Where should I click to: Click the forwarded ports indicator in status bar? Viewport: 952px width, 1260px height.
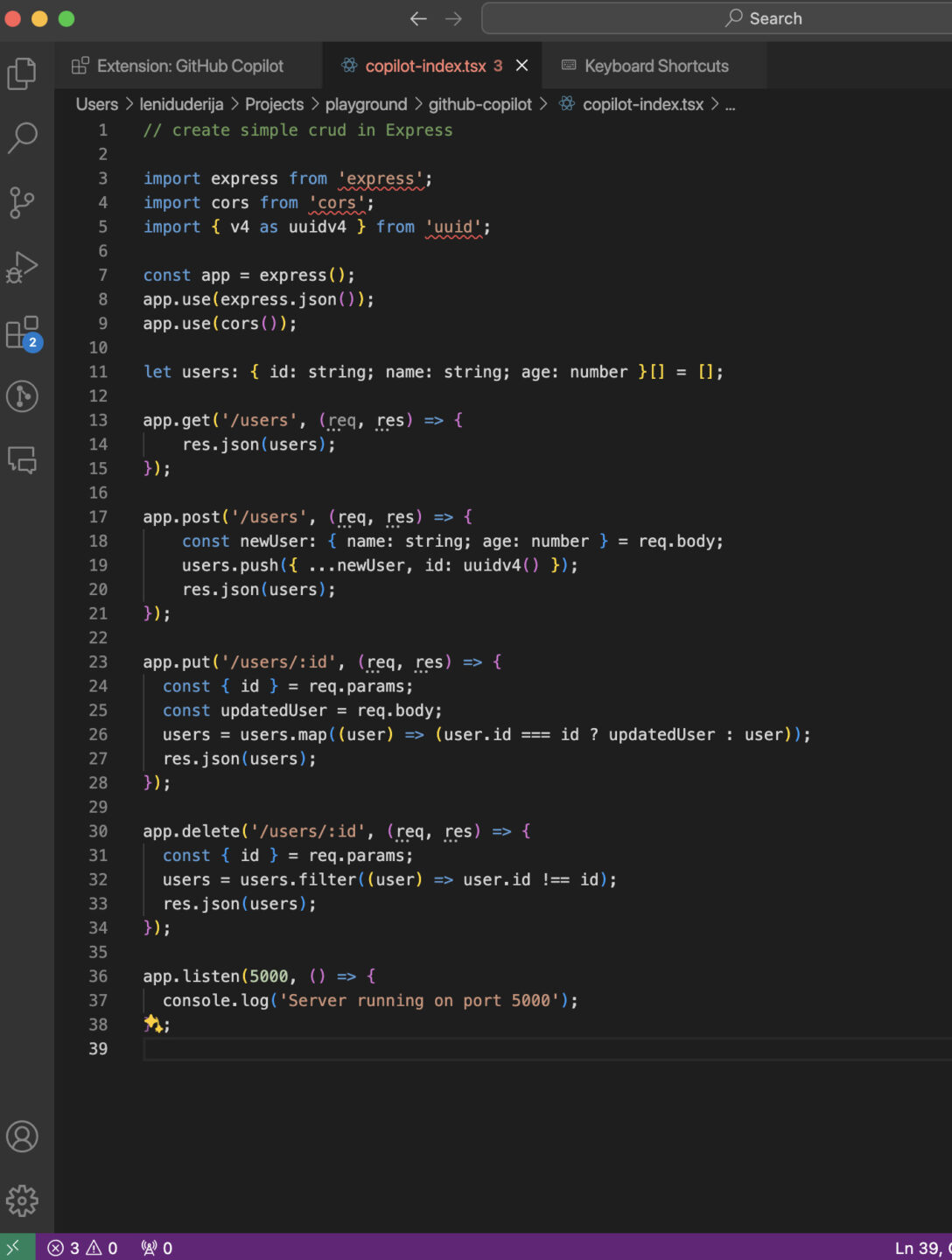(x=155, y=1247)
